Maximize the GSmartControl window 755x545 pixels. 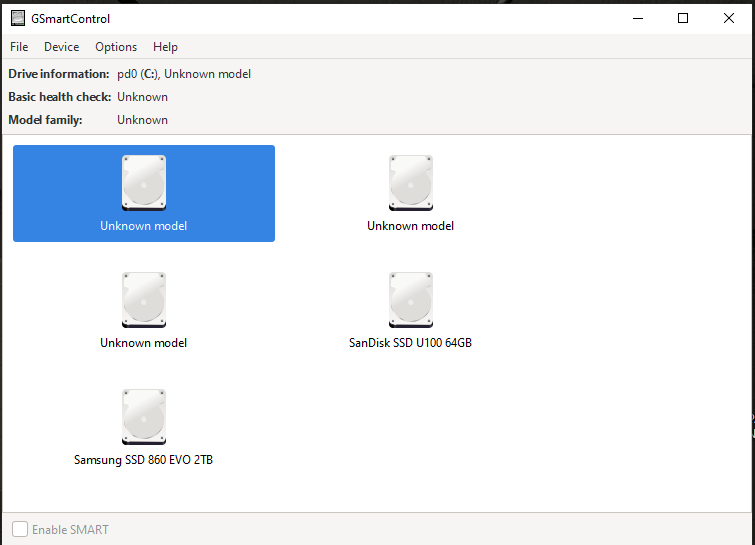coord(683,18)
